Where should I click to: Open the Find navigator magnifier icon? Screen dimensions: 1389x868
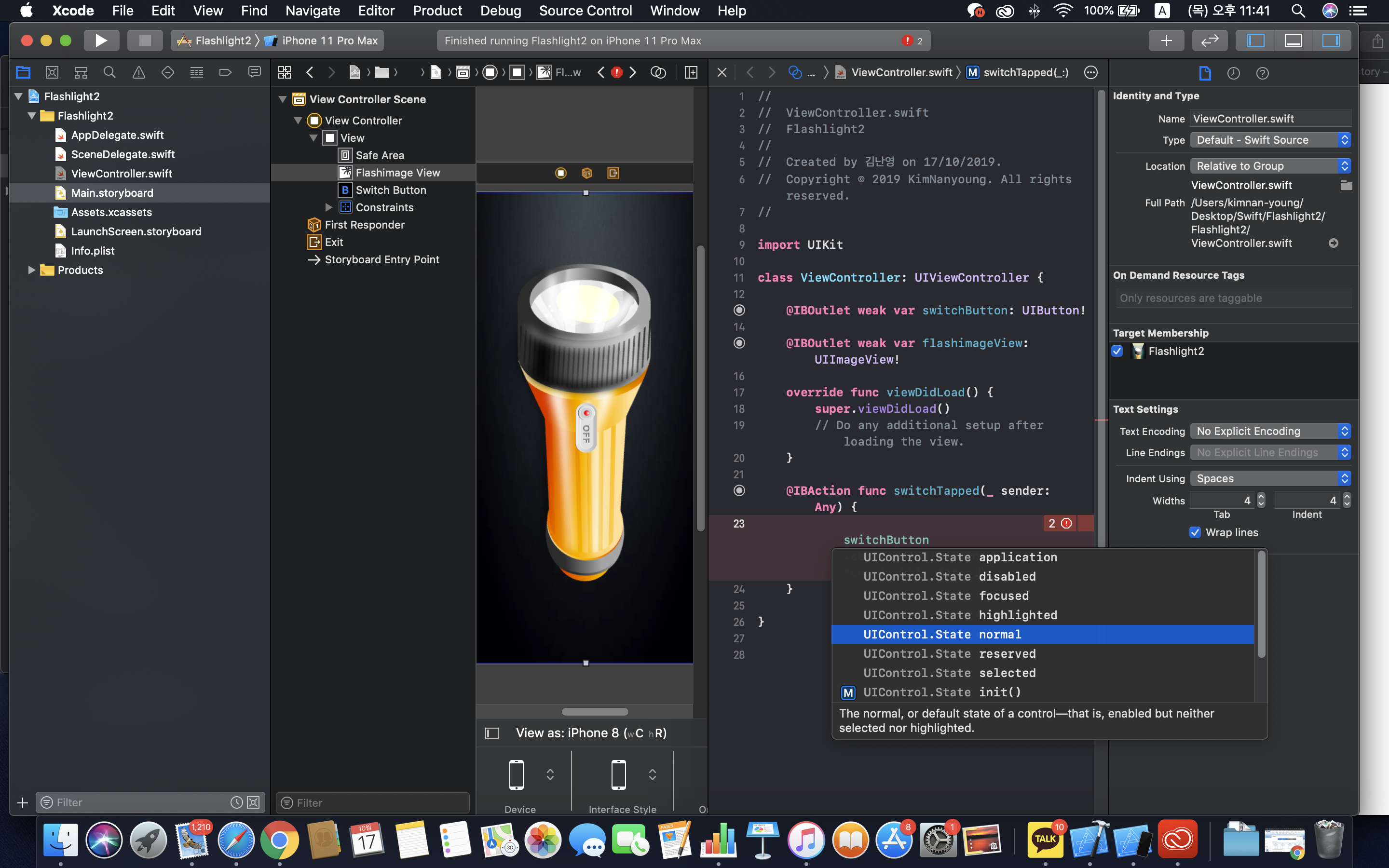109,72
